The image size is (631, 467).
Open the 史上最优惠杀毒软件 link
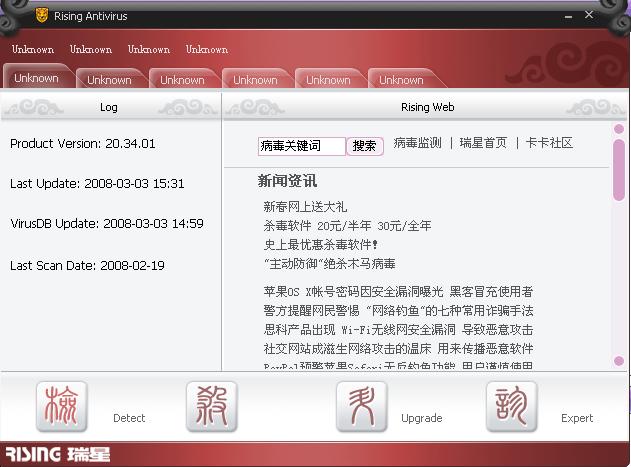click(x=320, y=244)
